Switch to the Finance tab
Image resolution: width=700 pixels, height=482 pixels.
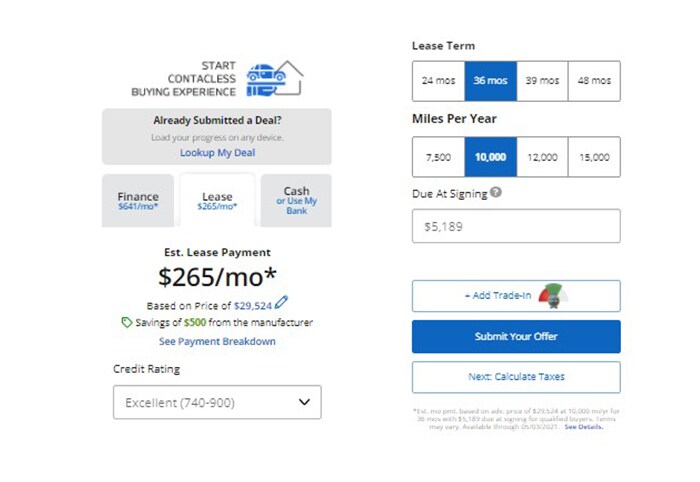point(138,200)
